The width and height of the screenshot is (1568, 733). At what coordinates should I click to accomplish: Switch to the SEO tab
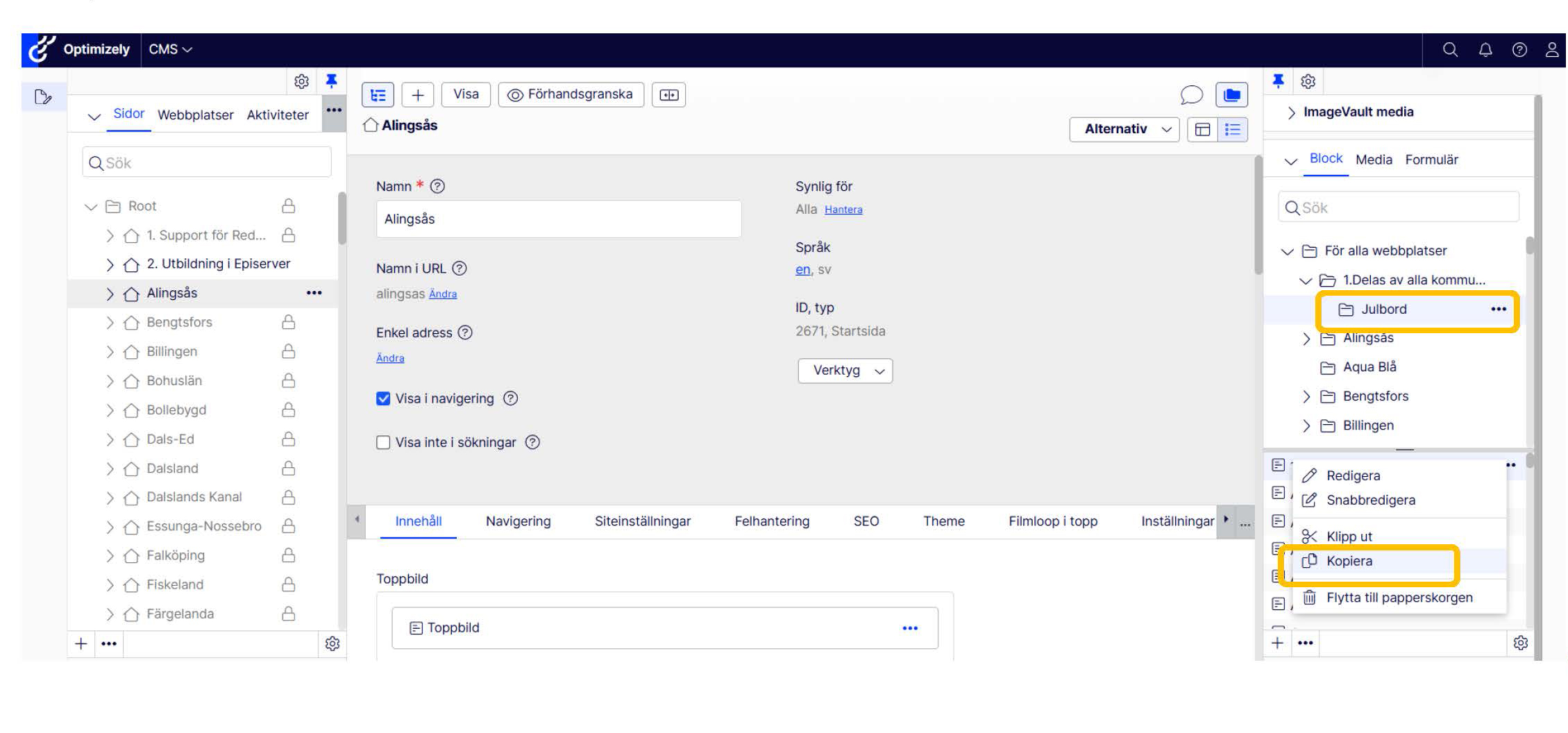tap(866, 521)
